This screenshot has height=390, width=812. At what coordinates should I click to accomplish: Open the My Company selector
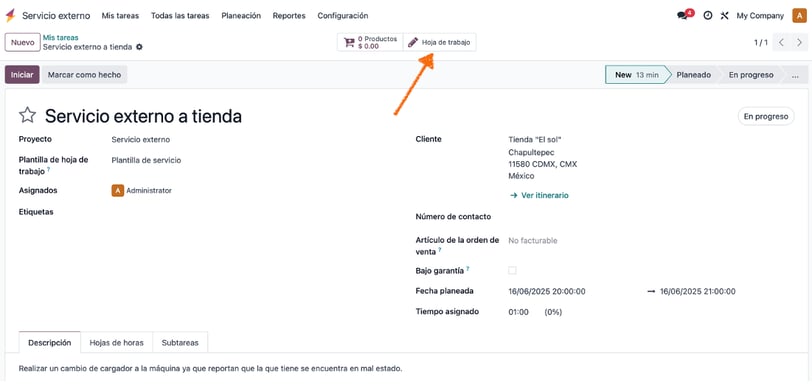[x=760, y=16]
